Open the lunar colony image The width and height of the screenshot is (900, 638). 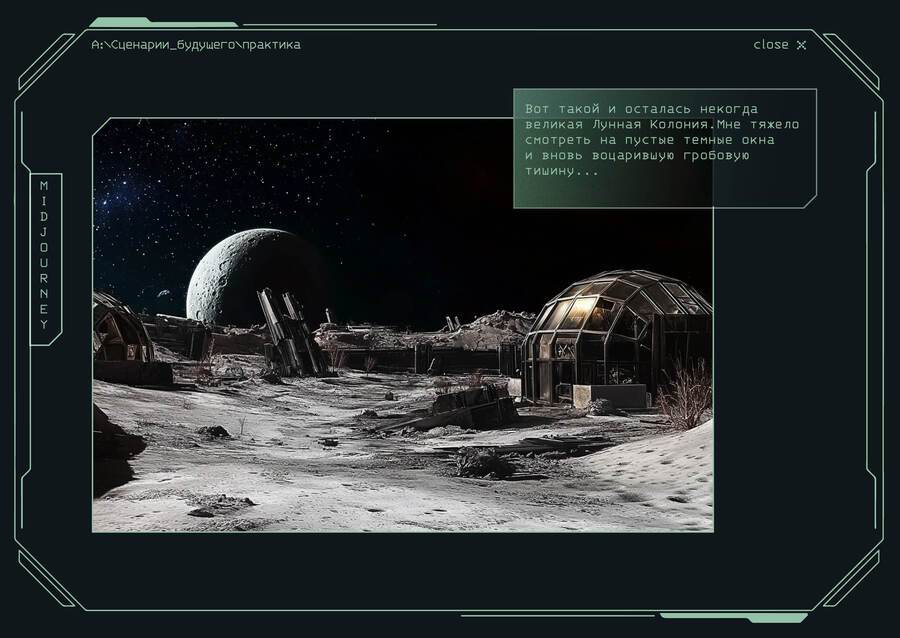point(403,325)
